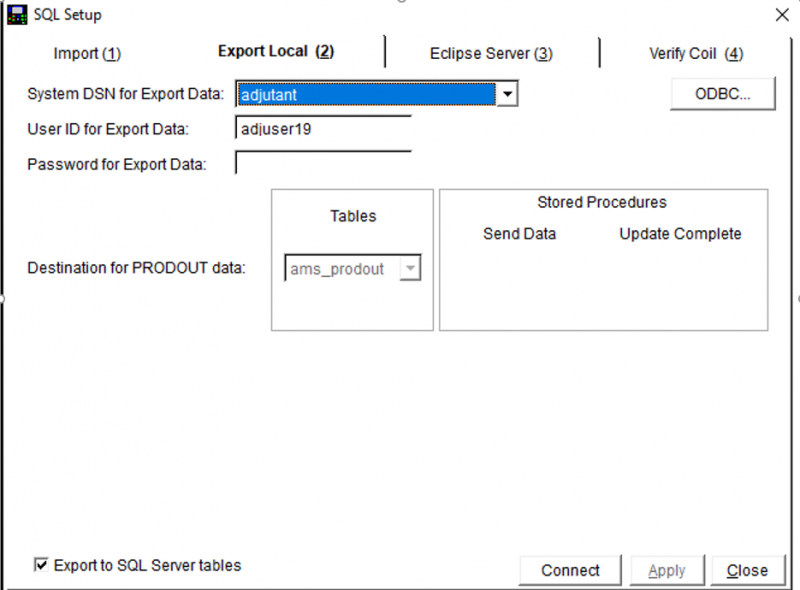Expand the System DSN dropdown arrow
Image resolution: width=800 pixels, height=590 pixels.
508,95
